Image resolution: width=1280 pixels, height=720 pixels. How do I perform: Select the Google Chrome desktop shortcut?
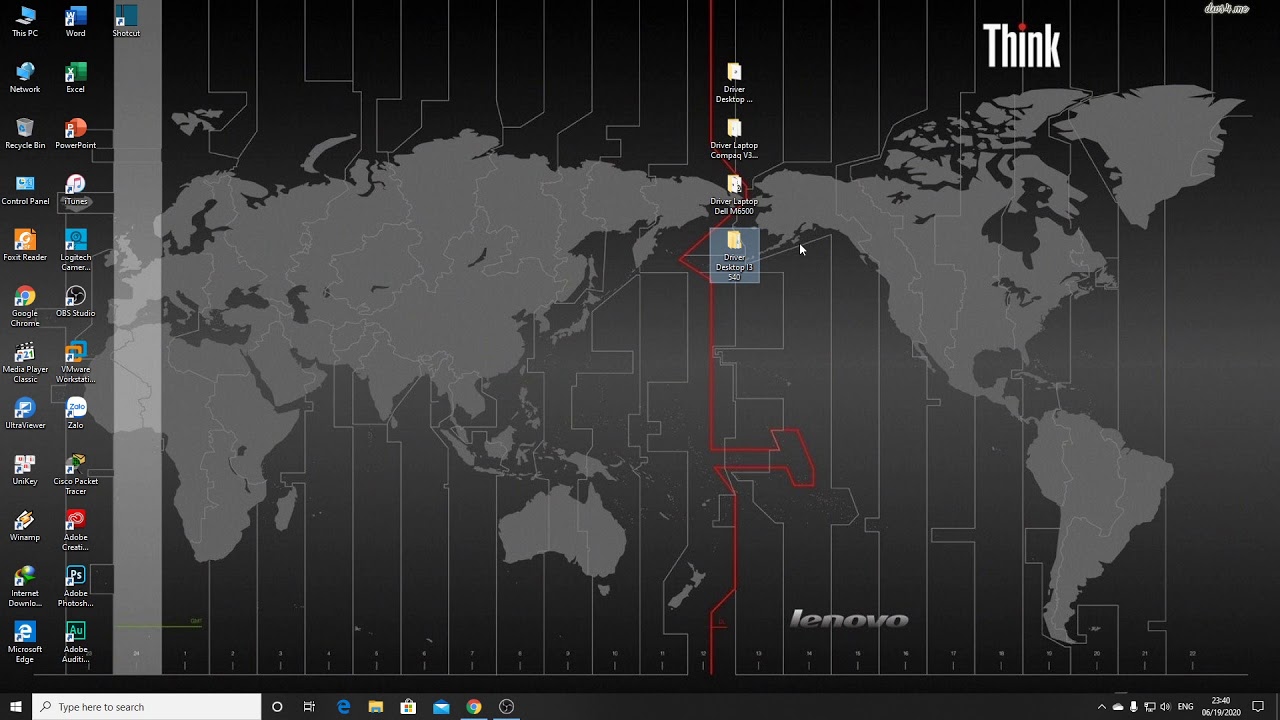[x=25, y=306]
